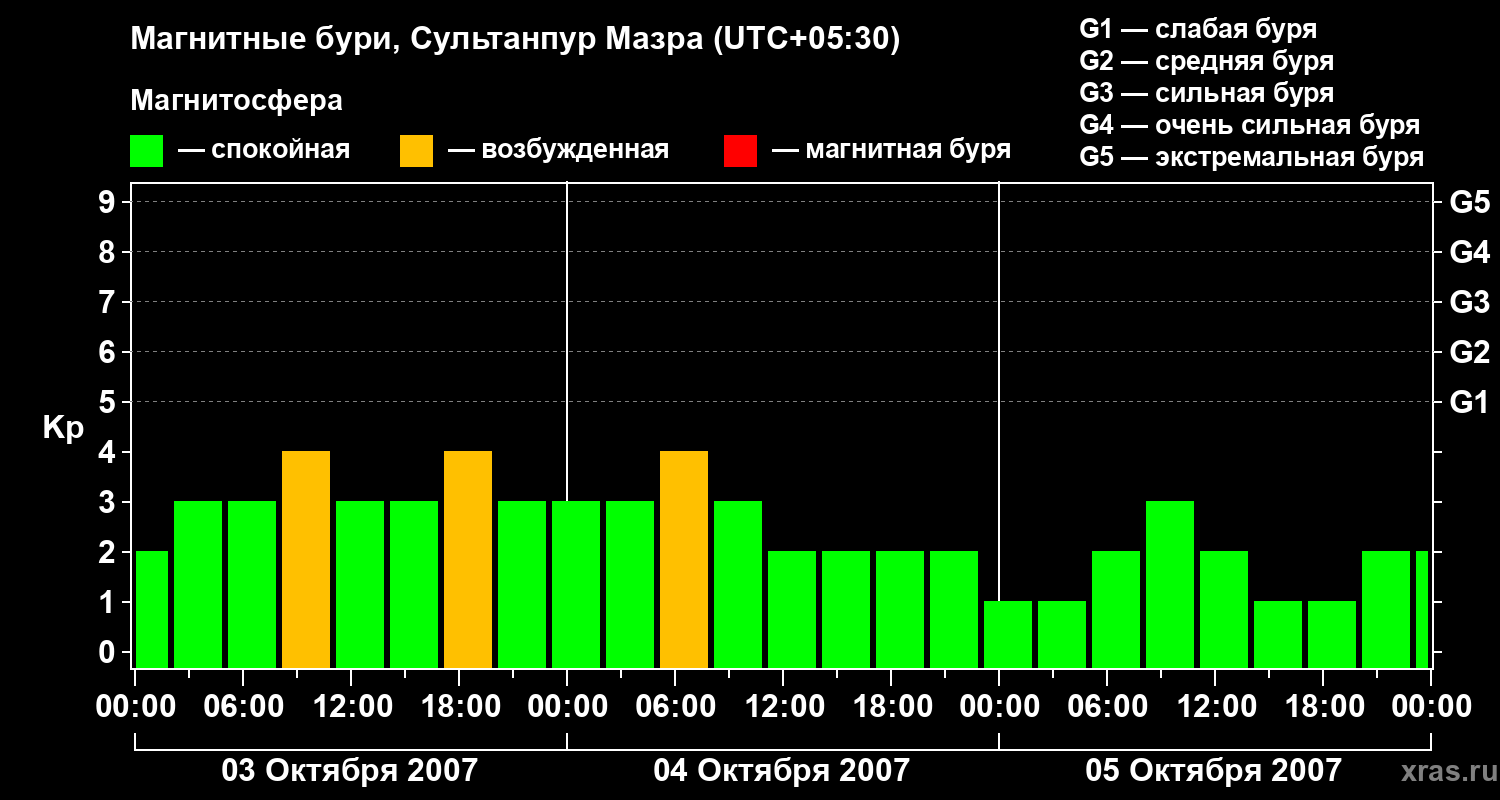Screen dimensions: 1500x800
Task: Click the 'G4' label on the right axis
Action: pos(1469,252)
